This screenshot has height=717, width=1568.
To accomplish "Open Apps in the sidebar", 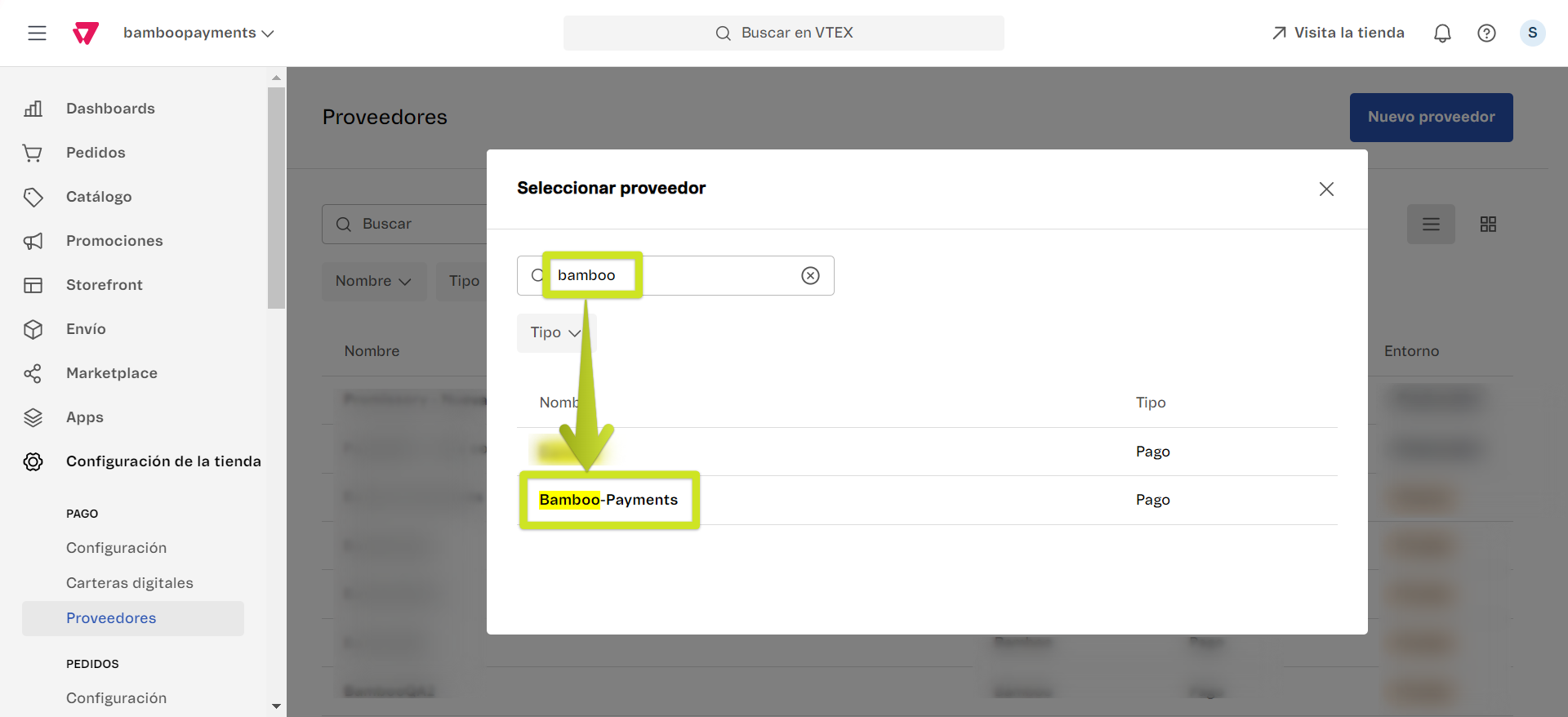I will (85, 417).
